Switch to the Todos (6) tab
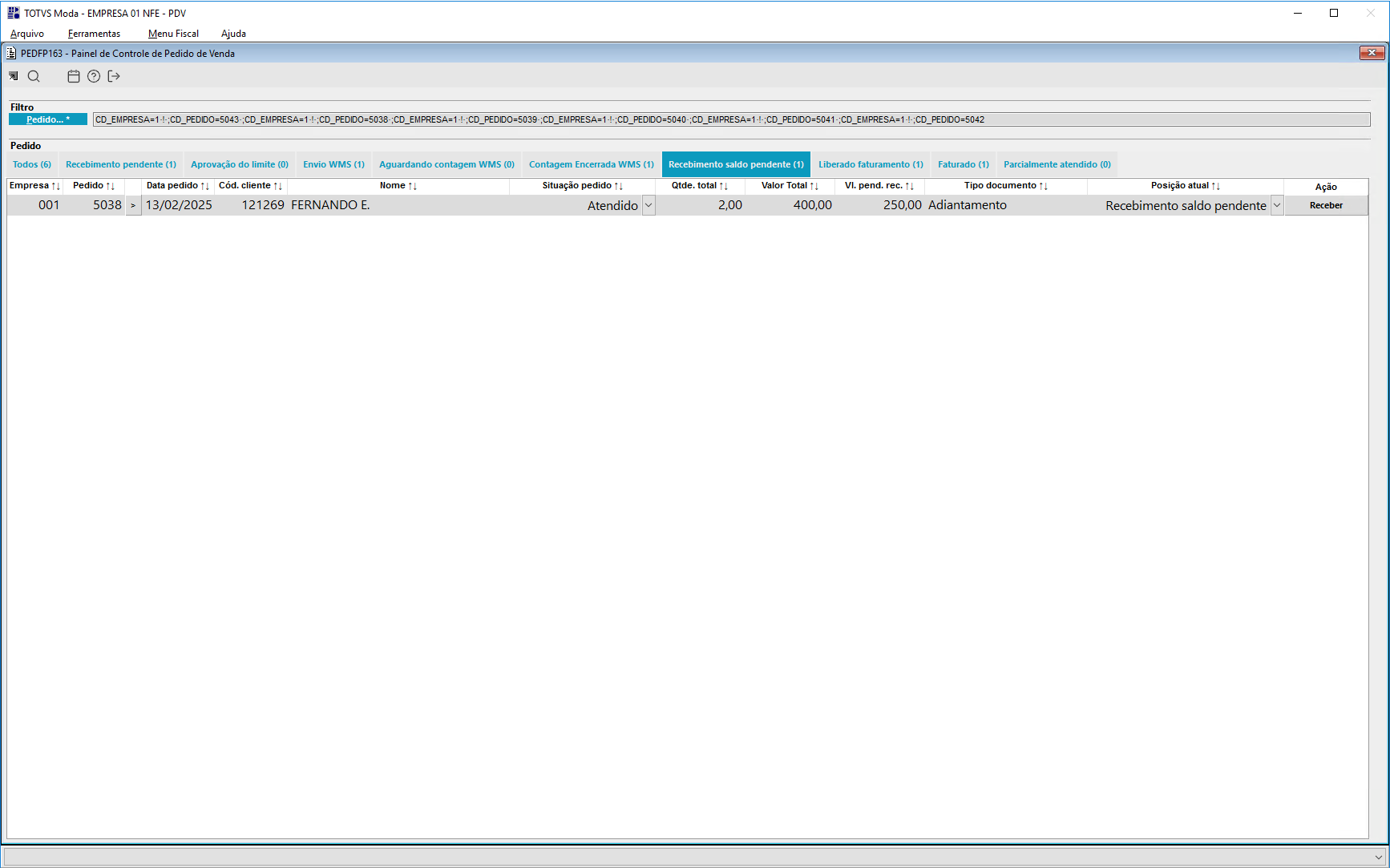 click(32, 164)
